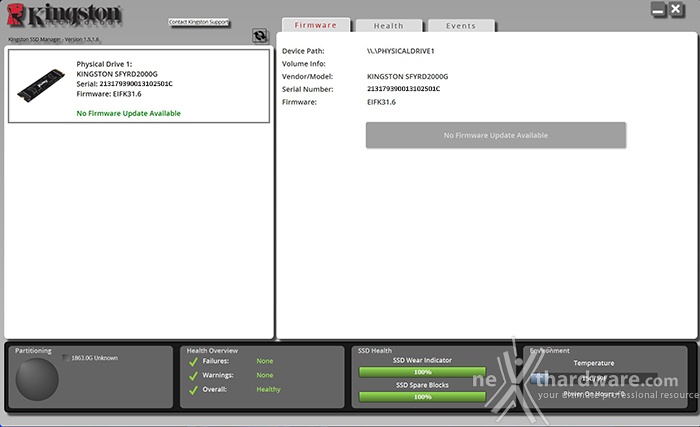Click KINGSTON SFYRD2000G in drive list
700x427 pixels.
point(117,74)
